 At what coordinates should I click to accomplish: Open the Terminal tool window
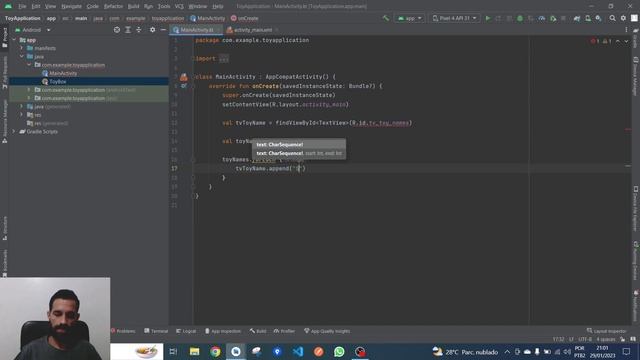(156, 331)
